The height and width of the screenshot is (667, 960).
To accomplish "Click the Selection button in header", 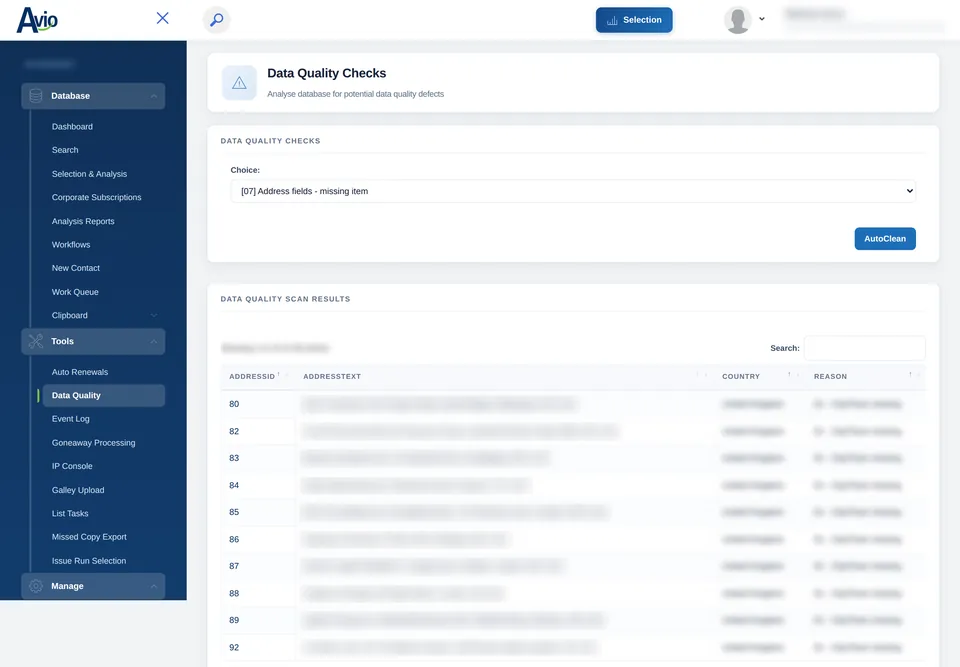I will click(x=634, y=20).
